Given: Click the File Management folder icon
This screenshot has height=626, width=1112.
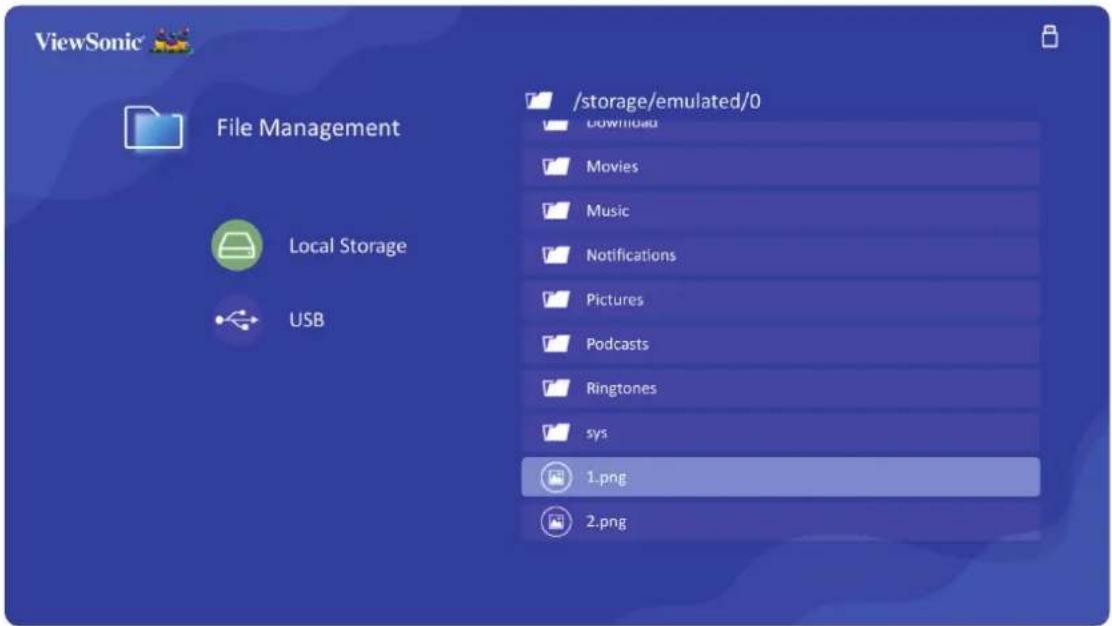Looking at the screenshot, I should tap(153, 128).
